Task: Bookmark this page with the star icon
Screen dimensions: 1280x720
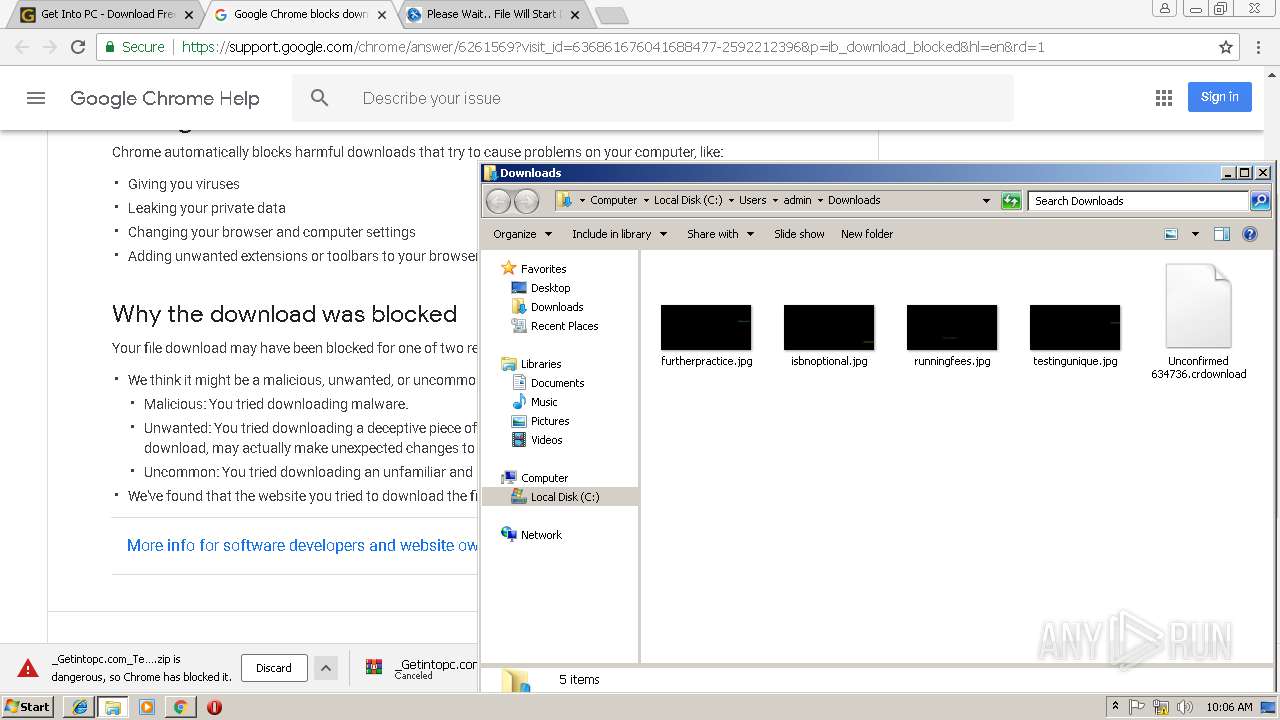Action: pos(1226,47)
